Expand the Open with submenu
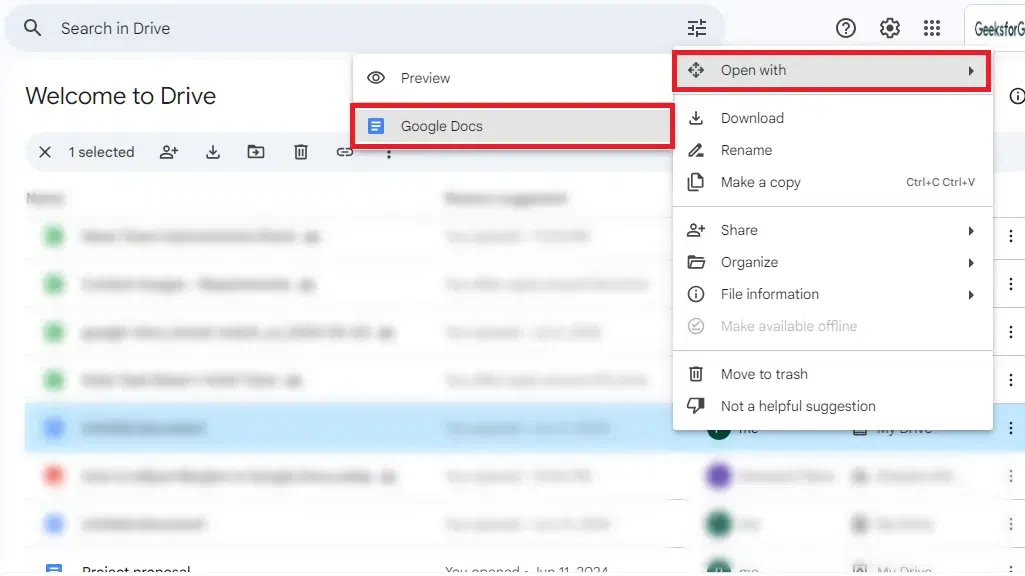The image size is (1025, 576). pyautogui.click(x=832, y=70)
